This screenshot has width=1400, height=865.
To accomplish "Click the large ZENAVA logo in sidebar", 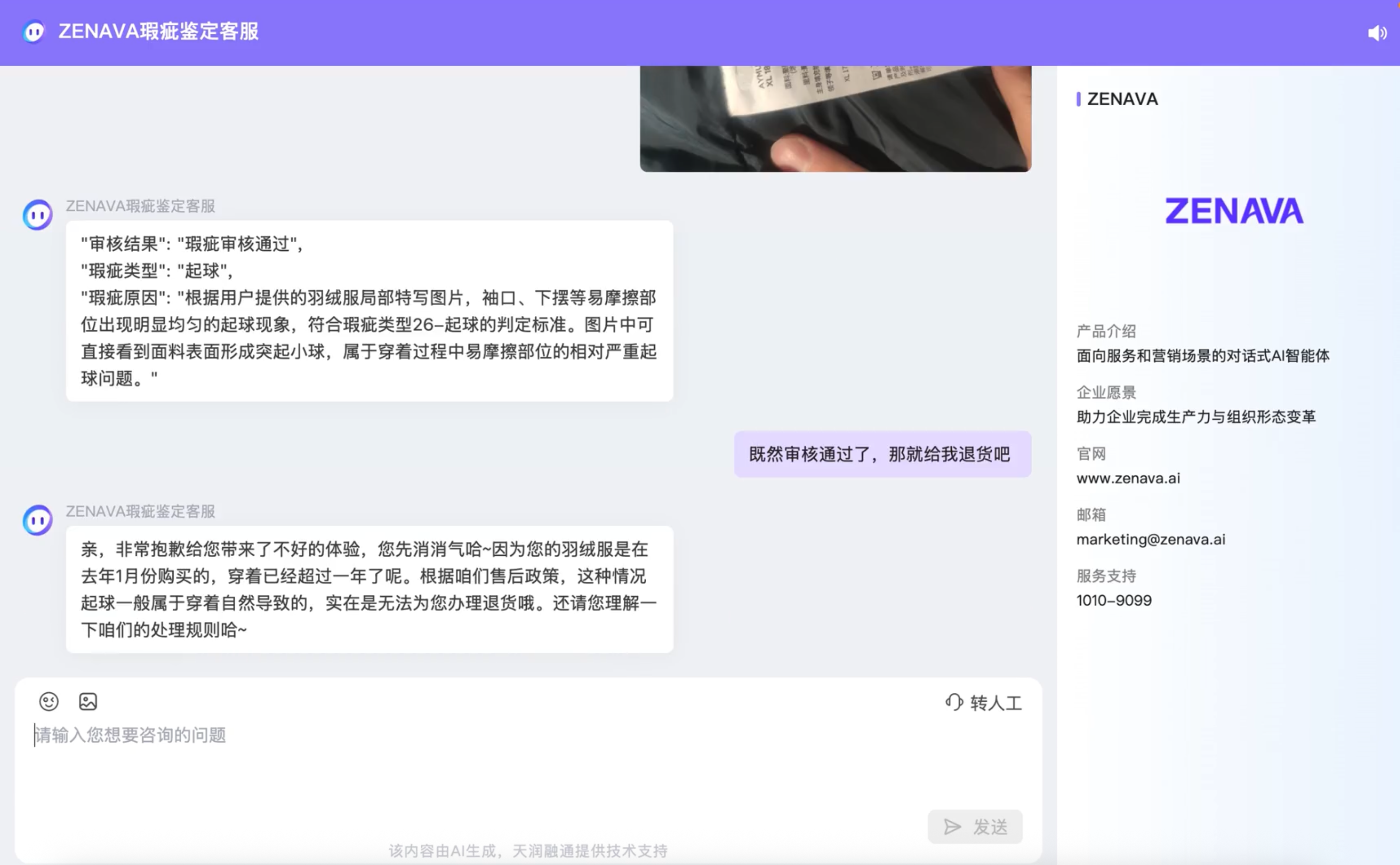I will tap(1234, 211).
